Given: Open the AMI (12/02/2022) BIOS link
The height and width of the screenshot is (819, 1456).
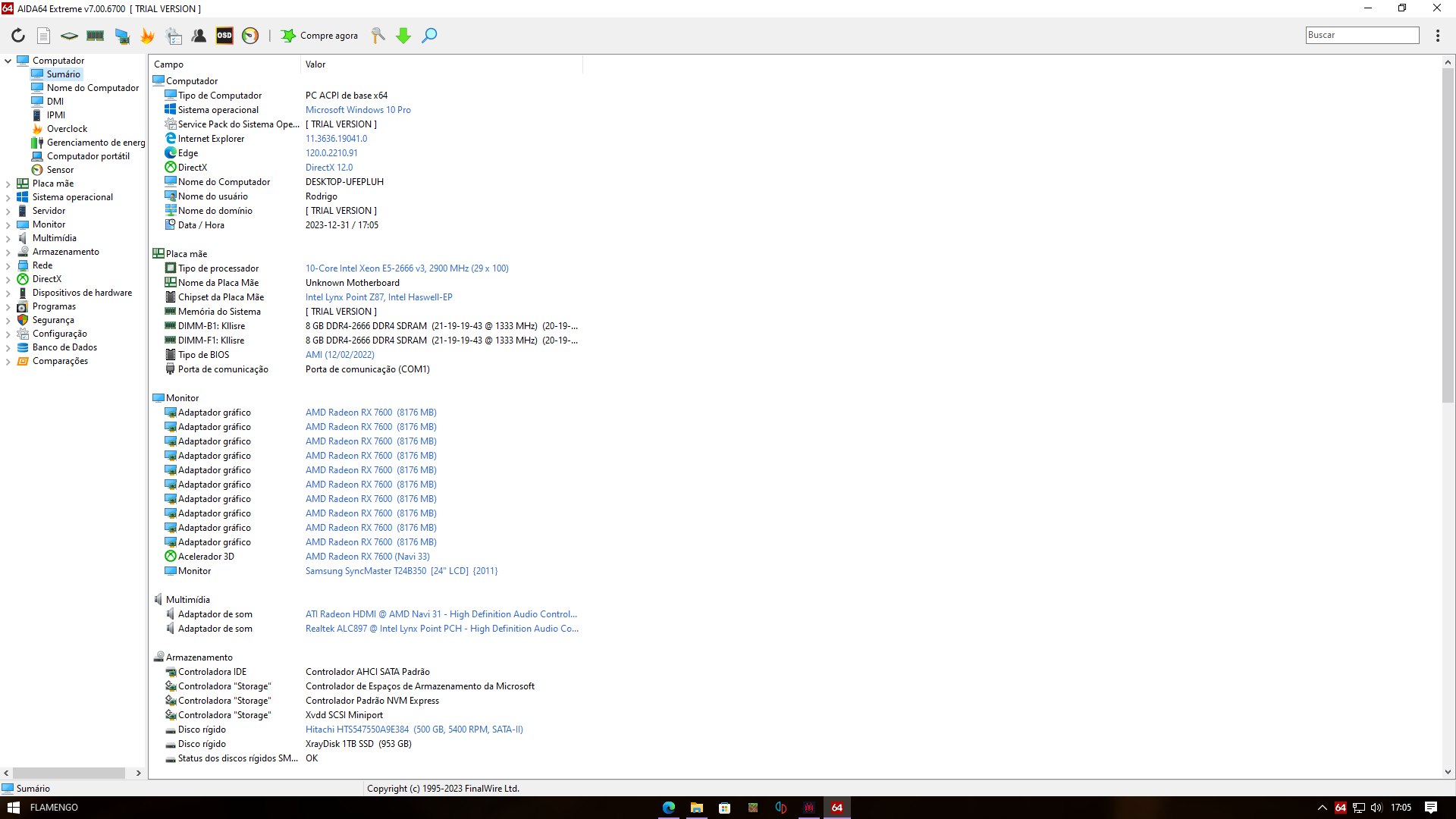Looking at the screenshot, I should [340, 355].
